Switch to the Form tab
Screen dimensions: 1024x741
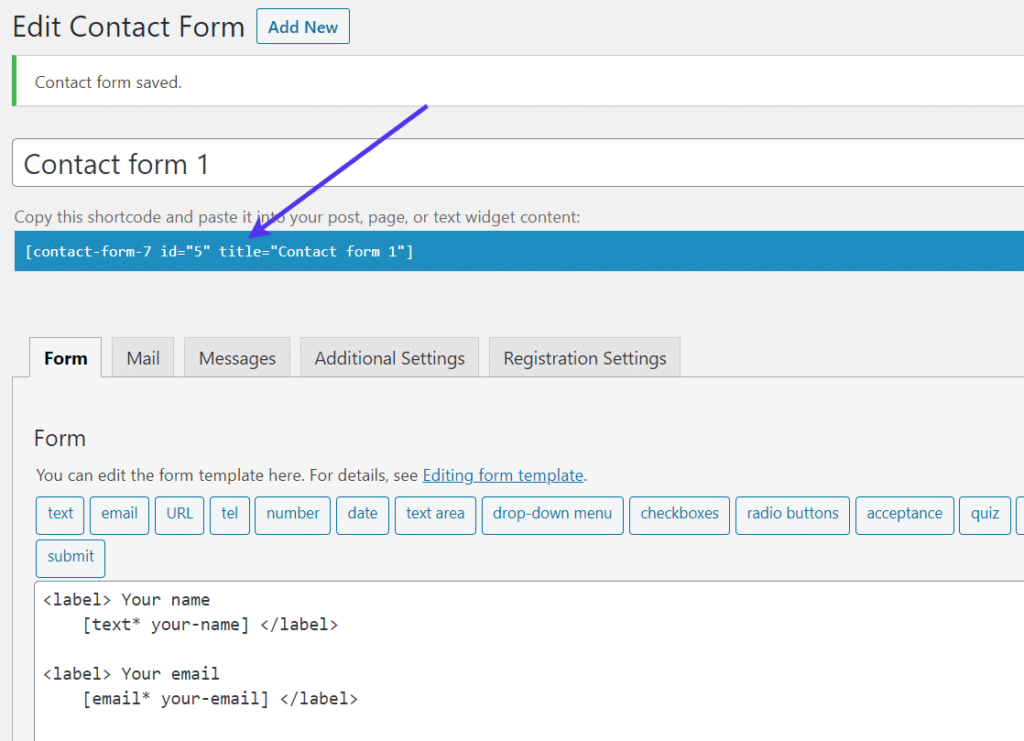[66, 358]
